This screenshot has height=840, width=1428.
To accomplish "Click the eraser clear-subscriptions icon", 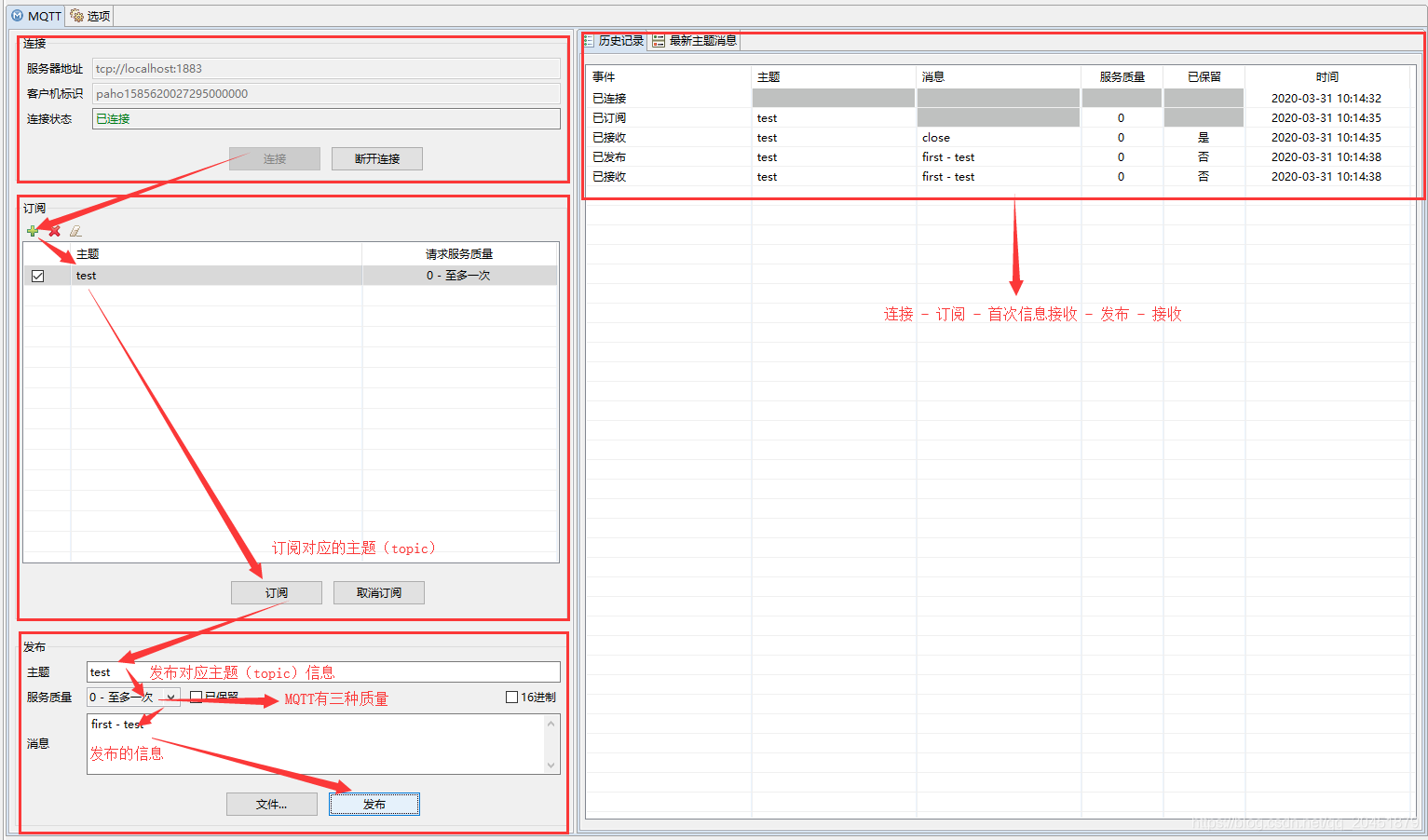I will (x=76, y=231).
